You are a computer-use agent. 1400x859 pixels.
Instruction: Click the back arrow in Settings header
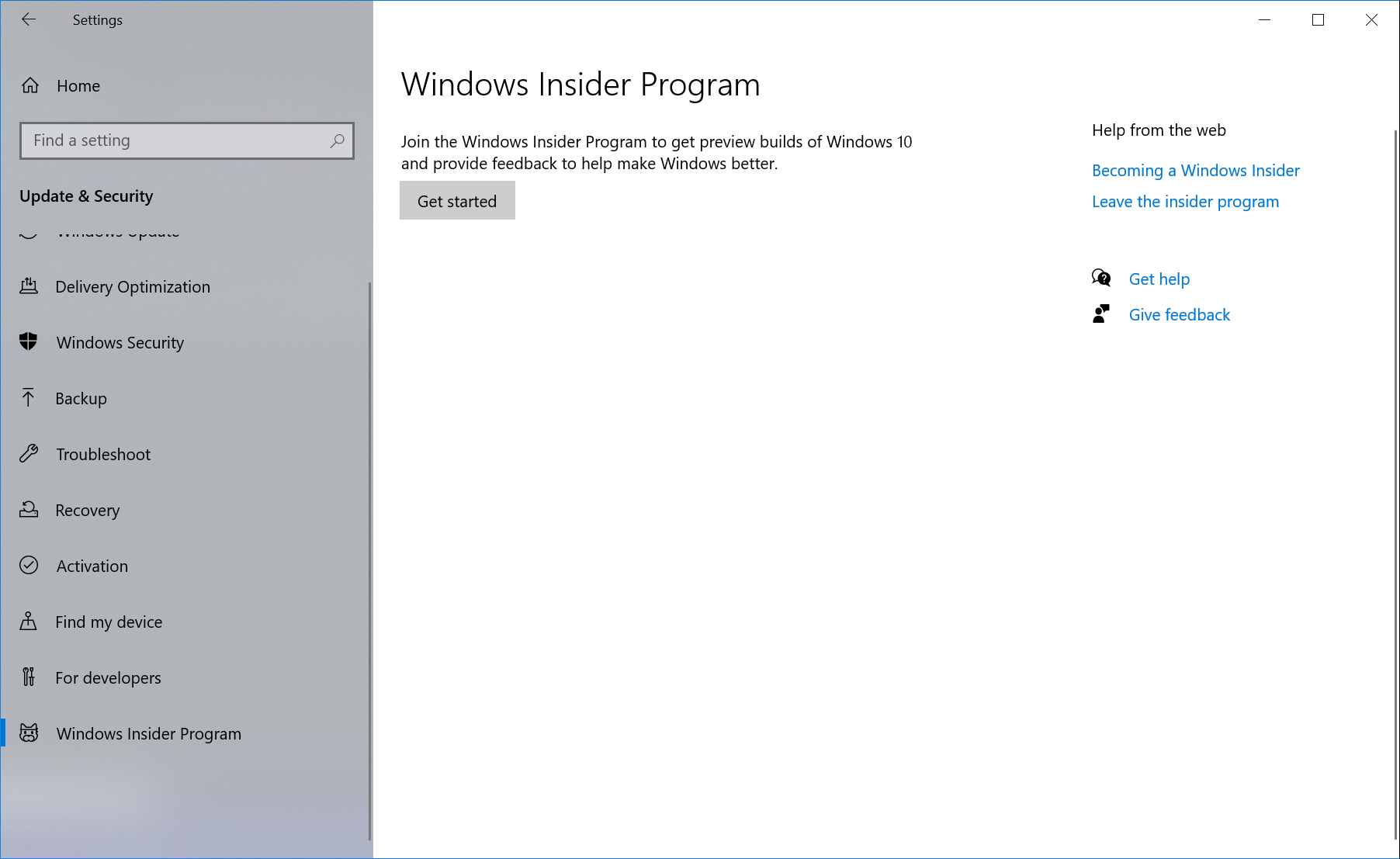29,20
